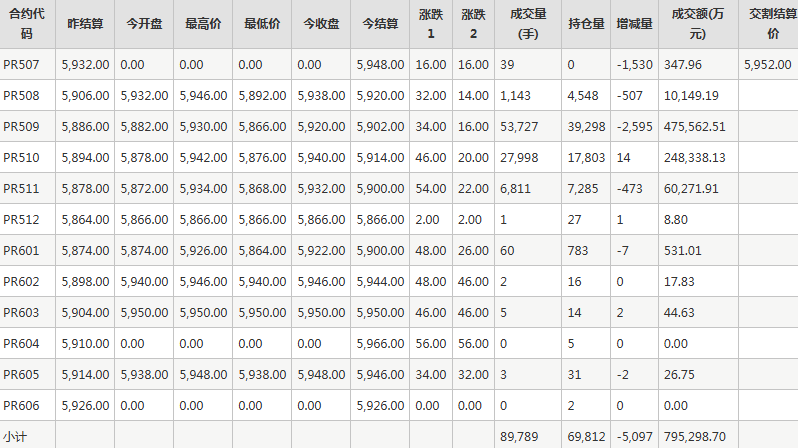Select contract code PR510
Viewport: 798px width, 448px height.
tap(21, 158)
